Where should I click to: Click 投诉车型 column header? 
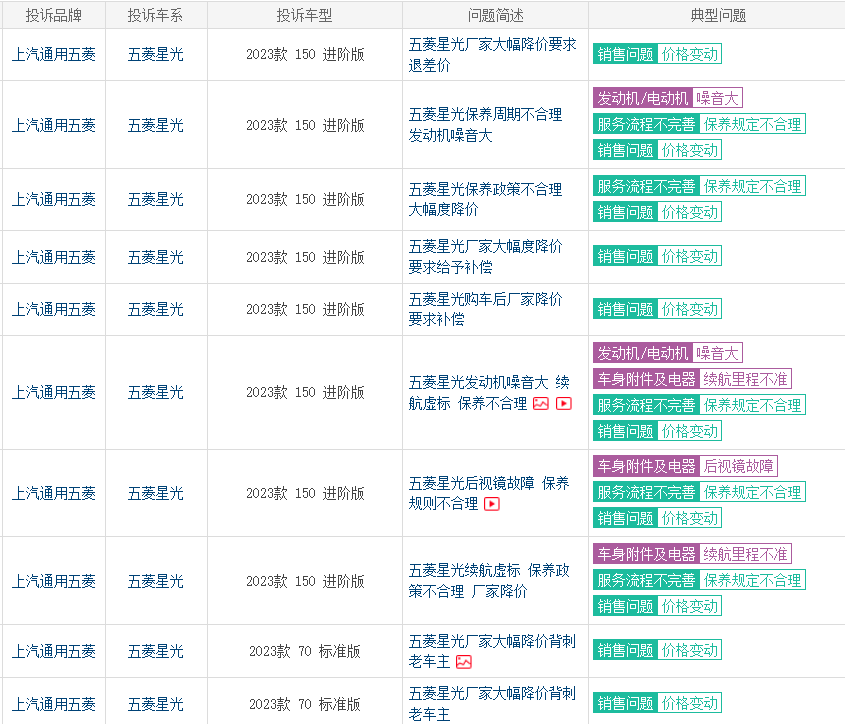coord(304,16)
